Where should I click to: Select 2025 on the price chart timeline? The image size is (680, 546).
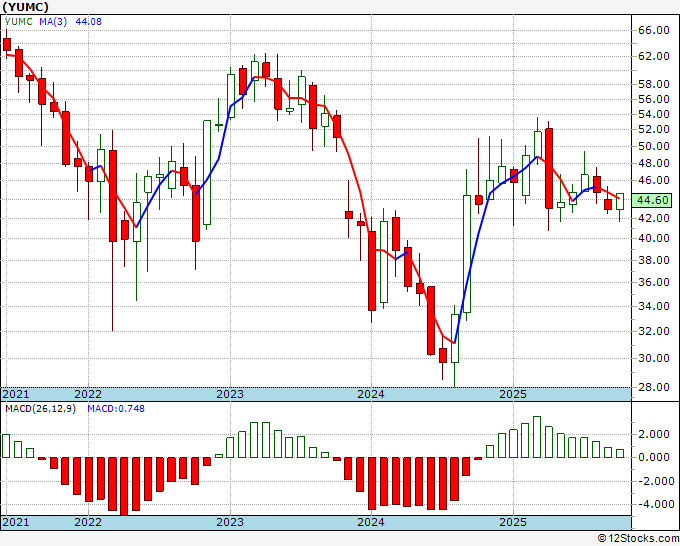click(x=513, y=394)
